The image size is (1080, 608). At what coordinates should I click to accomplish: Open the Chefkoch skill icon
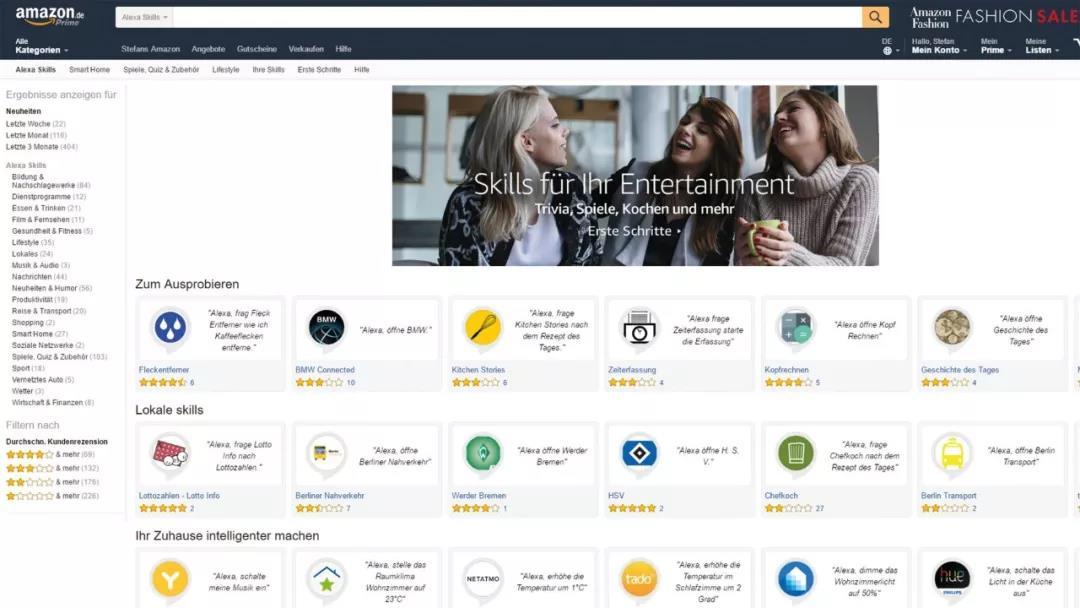tap(796, 453)
